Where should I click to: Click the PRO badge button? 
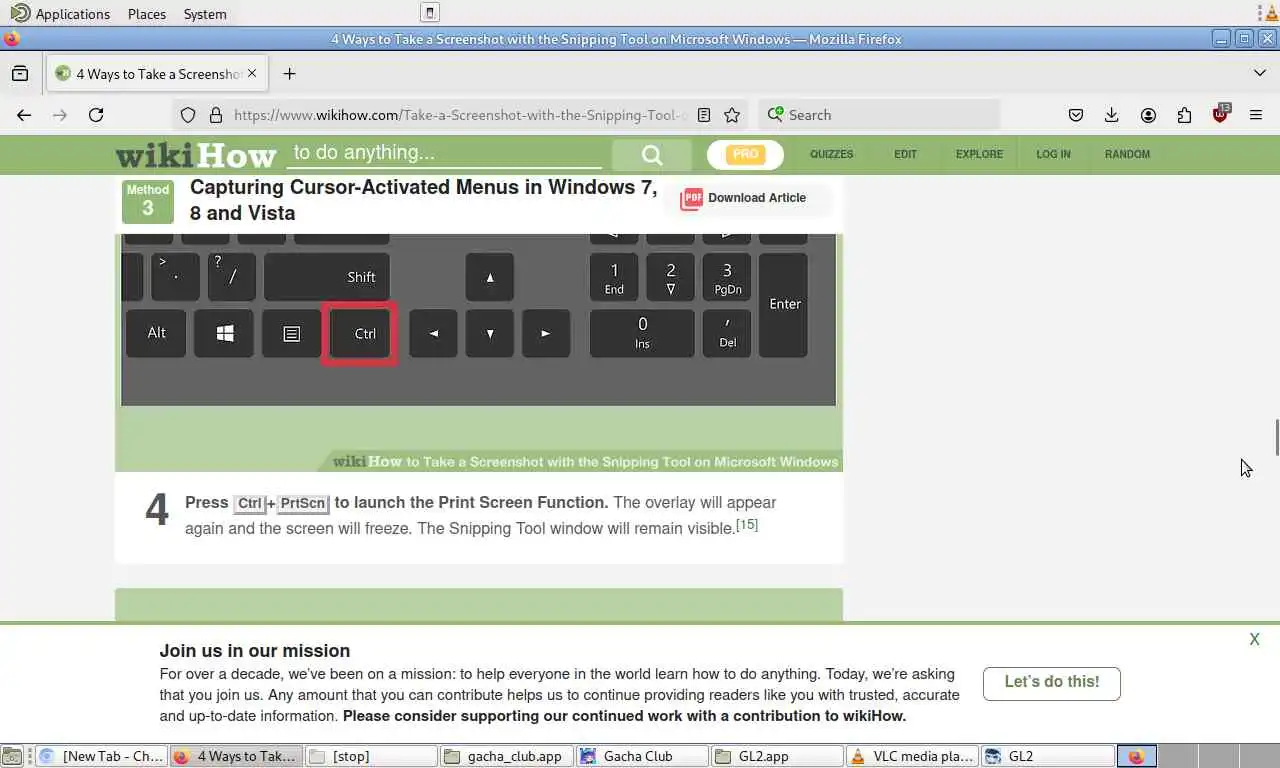pos(745,154)
